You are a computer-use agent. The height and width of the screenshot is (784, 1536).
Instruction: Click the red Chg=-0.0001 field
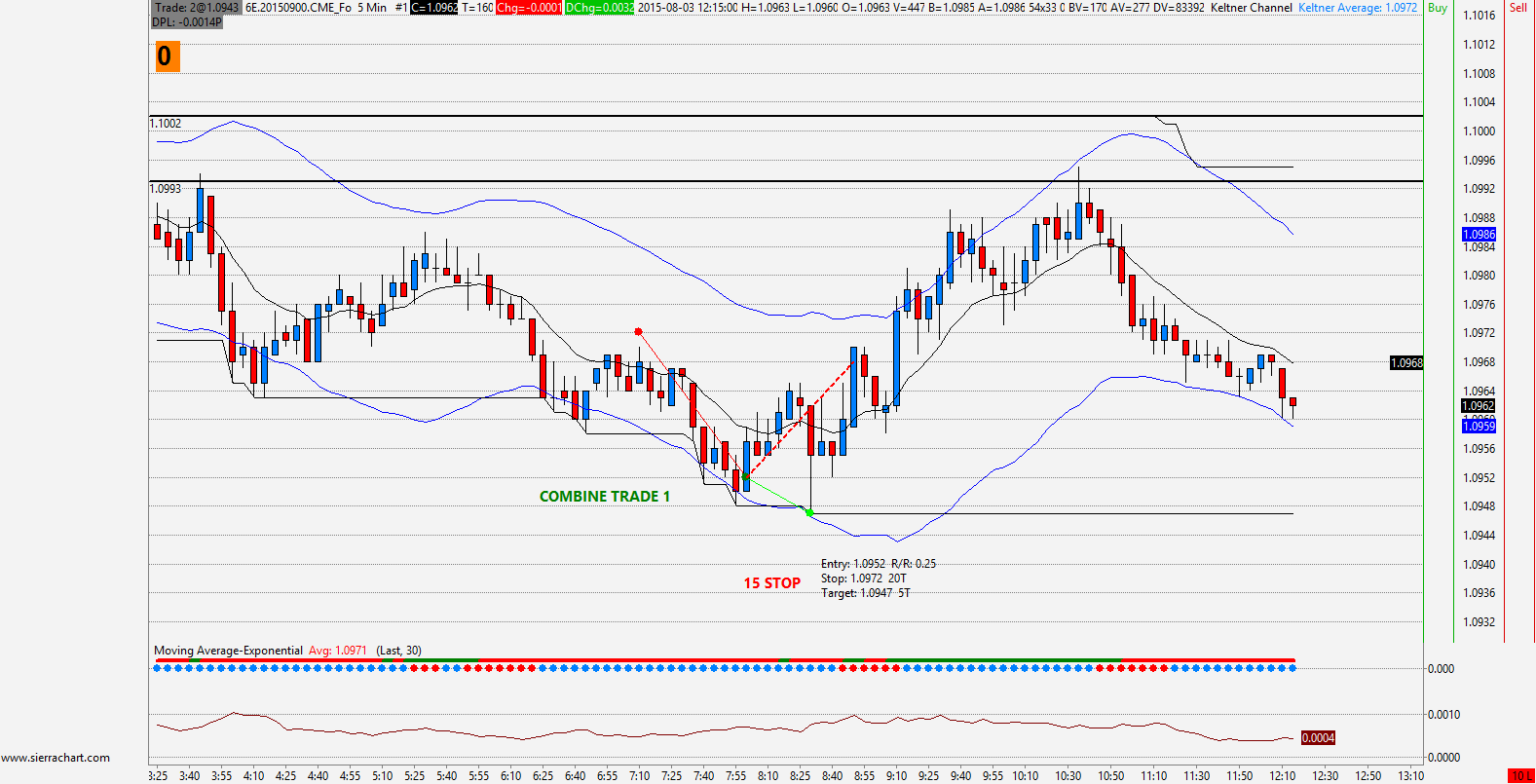[529, 8]
